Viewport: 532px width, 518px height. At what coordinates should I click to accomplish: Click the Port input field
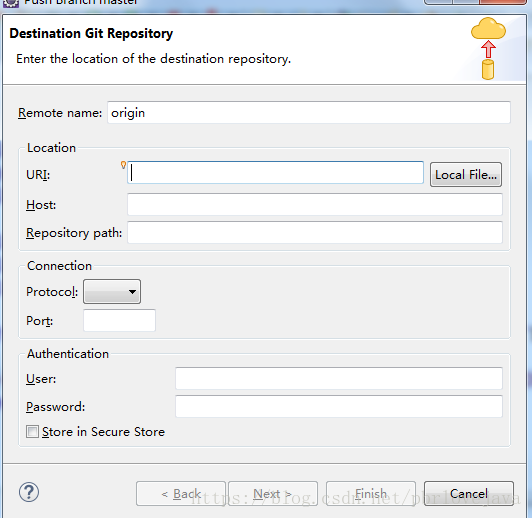119,320
